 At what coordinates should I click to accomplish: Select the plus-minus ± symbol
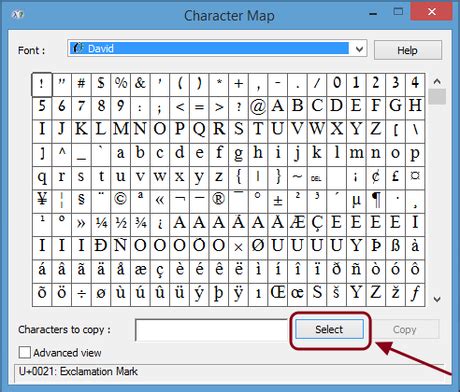point(278,202)
